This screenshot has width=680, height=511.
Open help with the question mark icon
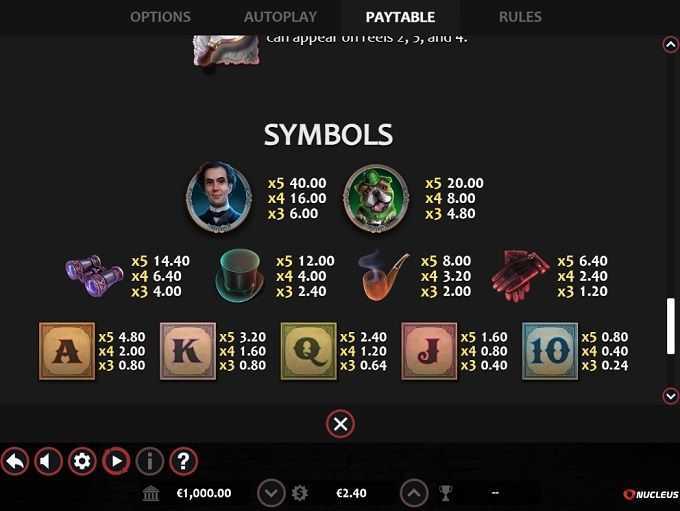[x=183, y=461]
